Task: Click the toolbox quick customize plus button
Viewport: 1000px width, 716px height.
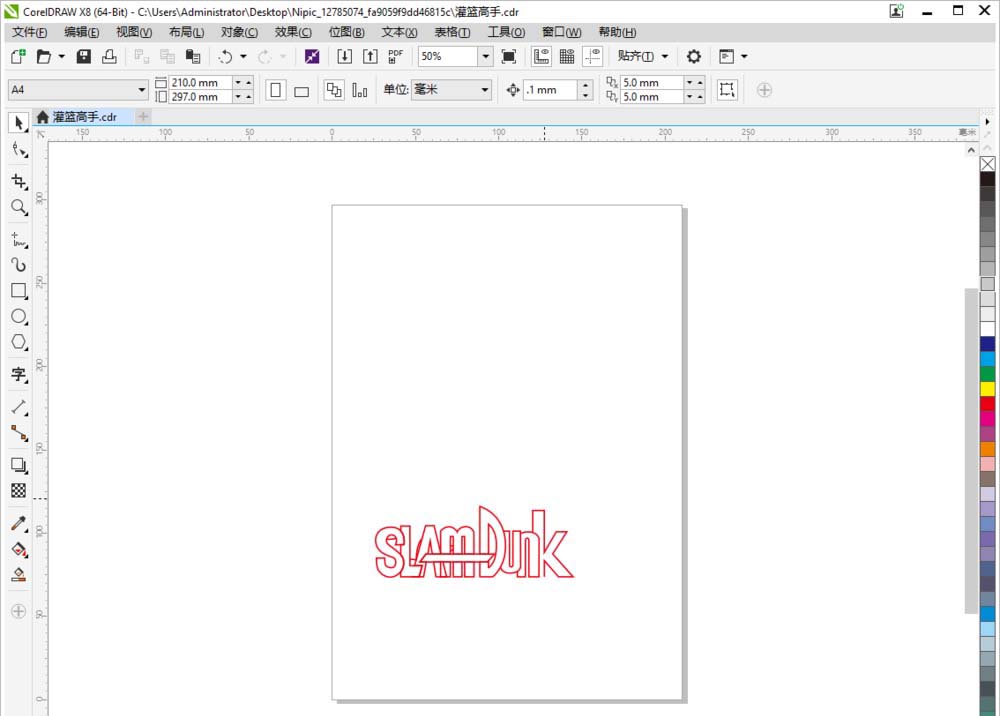Action: click(x=18, y=611)
